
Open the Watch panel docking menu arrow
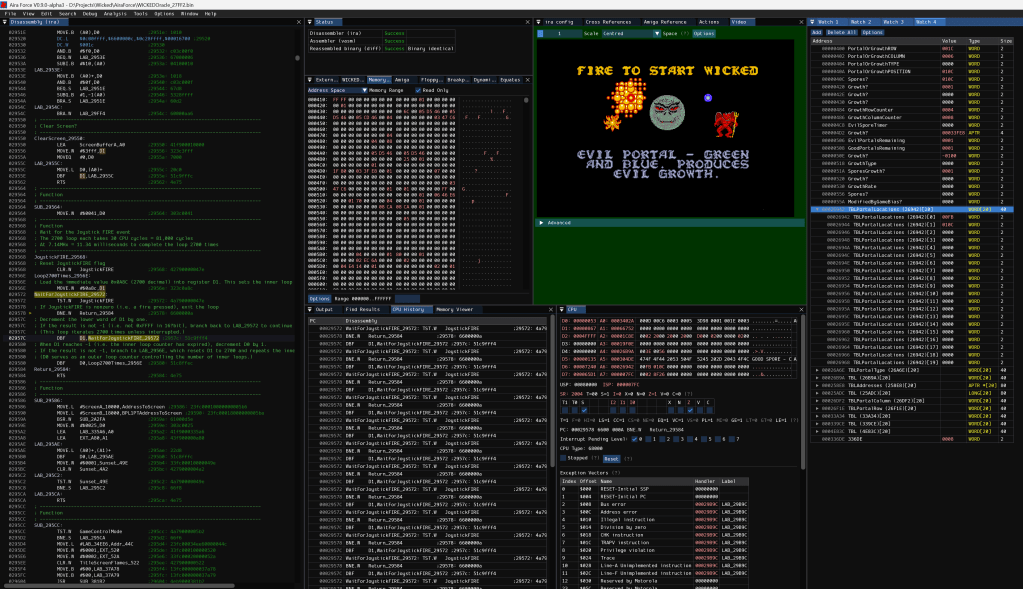point(813,21)
